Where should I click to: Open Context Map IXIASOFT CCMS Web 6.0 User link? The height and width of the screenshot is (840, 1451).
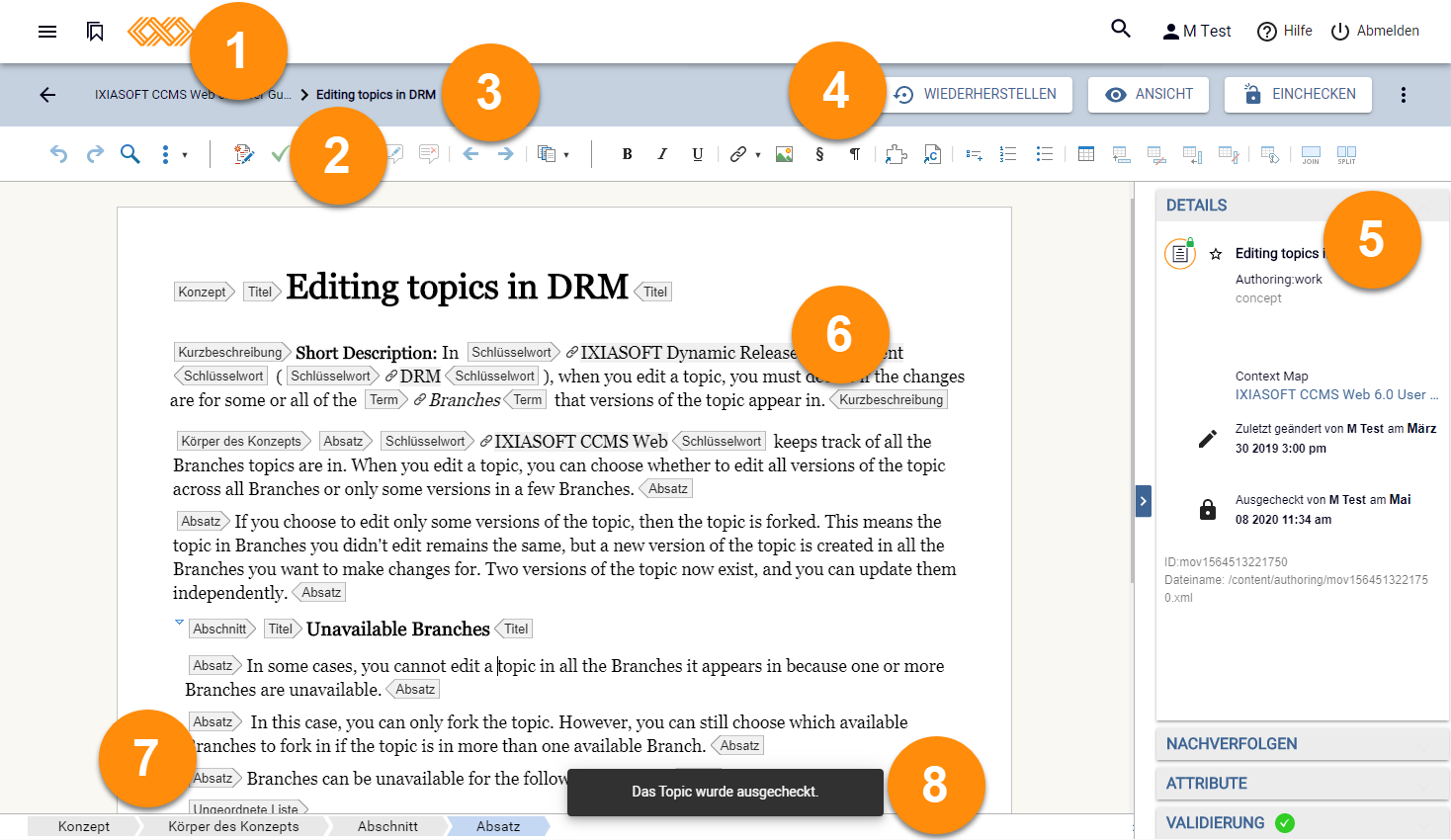point(1336,394)
